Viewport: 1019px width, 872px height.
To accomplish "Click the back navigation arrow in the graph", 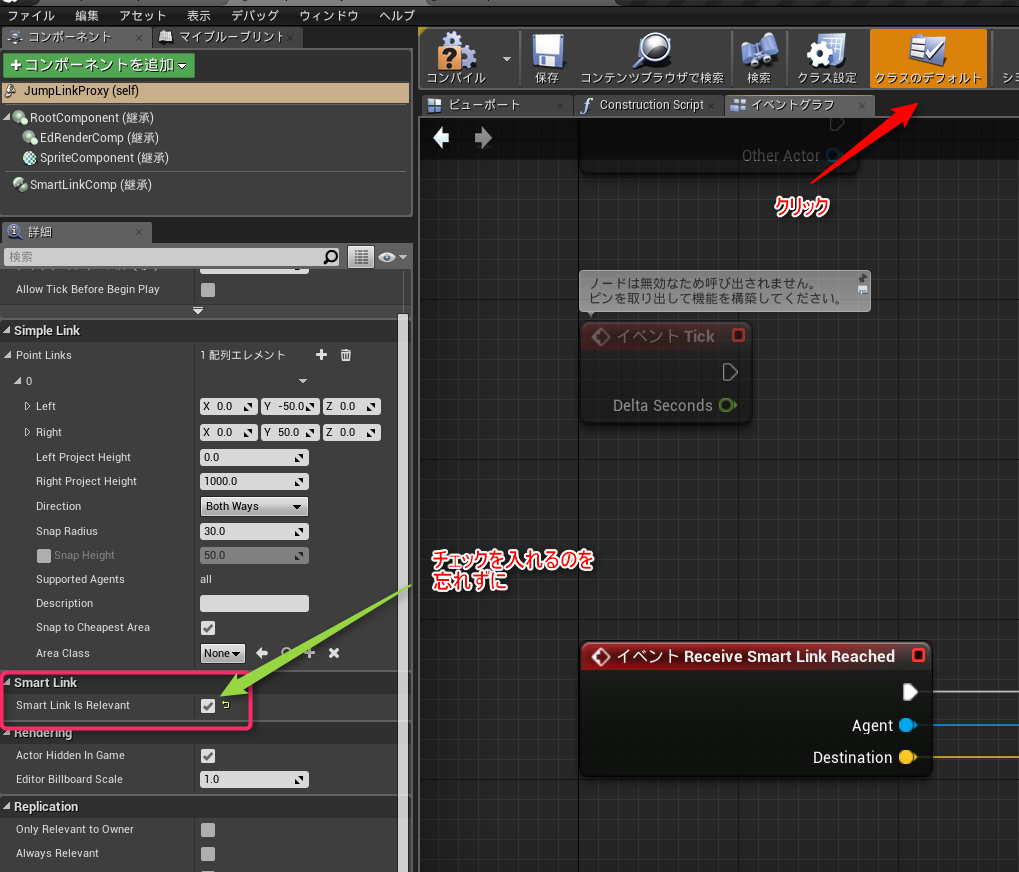I will click(441, 138).
